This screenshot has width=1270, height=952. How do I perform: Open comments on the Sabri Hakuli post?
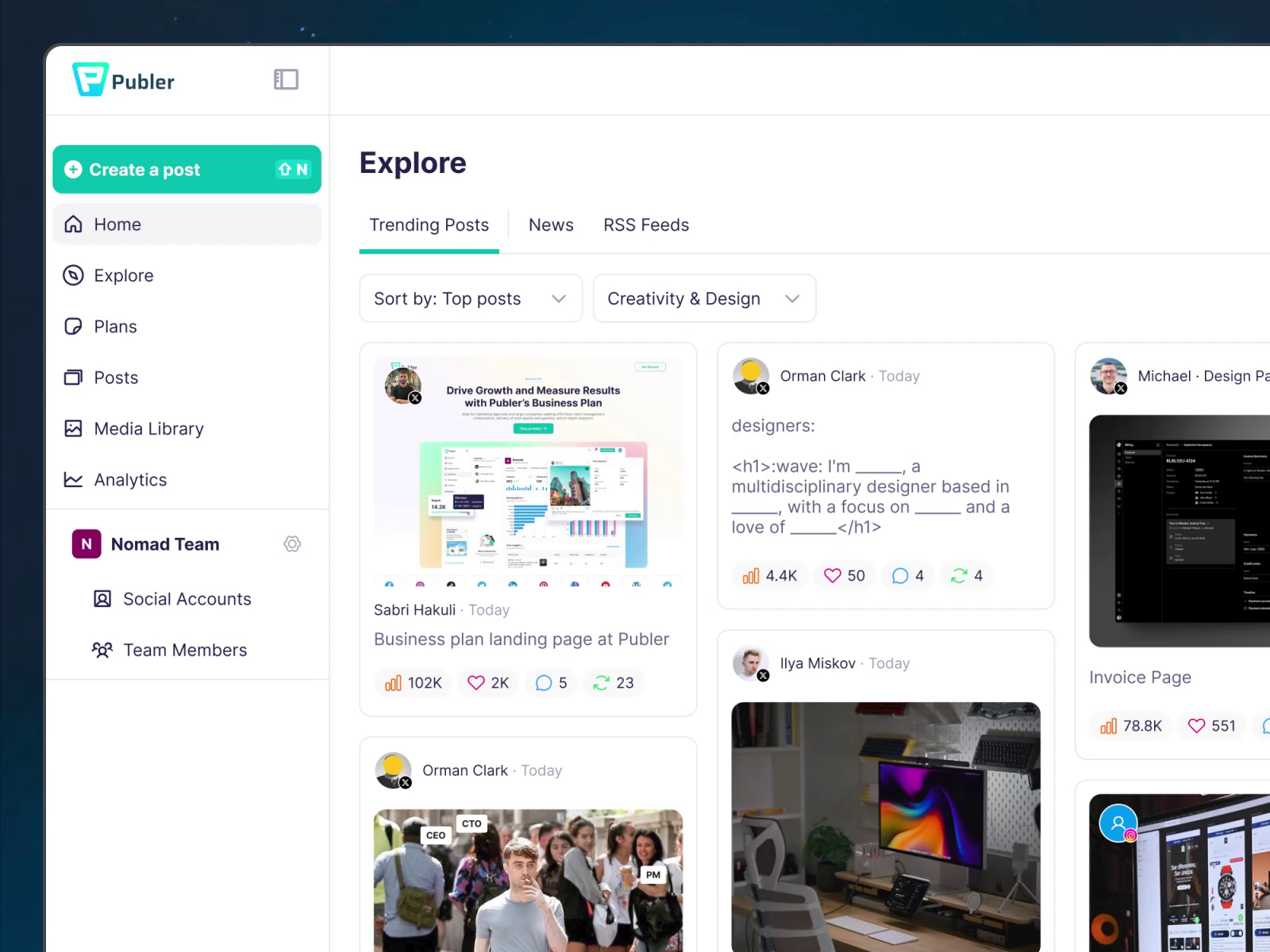pos(544,683)
